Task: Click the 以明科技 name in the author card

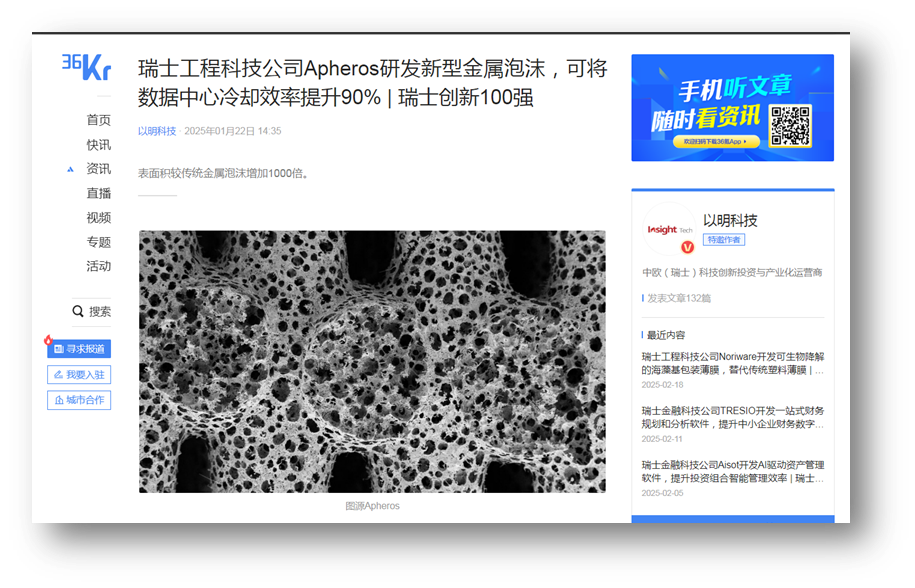Action: [x=730, y=220]
